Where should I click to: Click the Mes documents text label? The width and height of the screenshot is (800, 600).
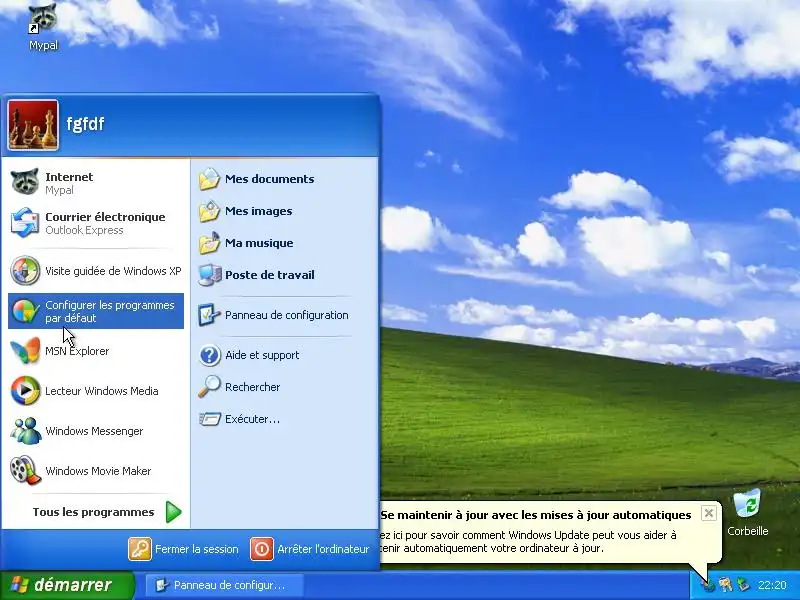pos(269,179)
